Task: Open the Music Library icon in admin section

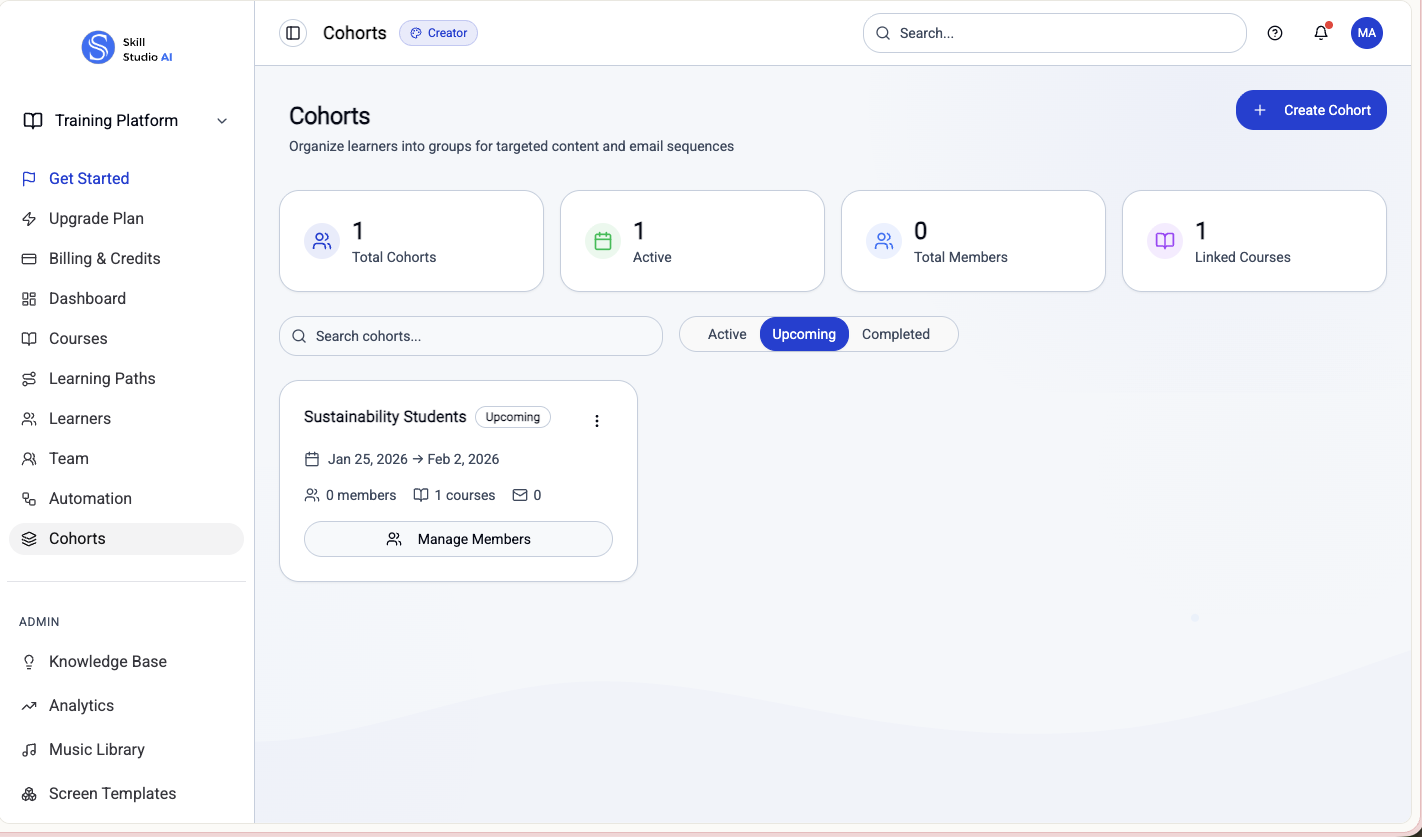Action: [30, 749]
